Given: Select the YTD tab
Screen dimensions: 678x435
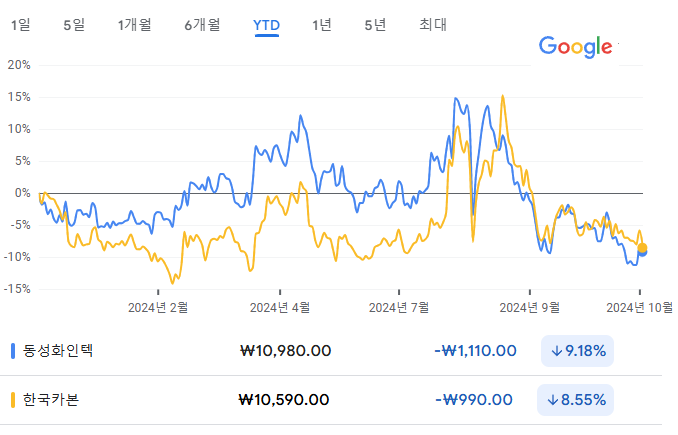Looking at the screenshot, I should (266, 26).
